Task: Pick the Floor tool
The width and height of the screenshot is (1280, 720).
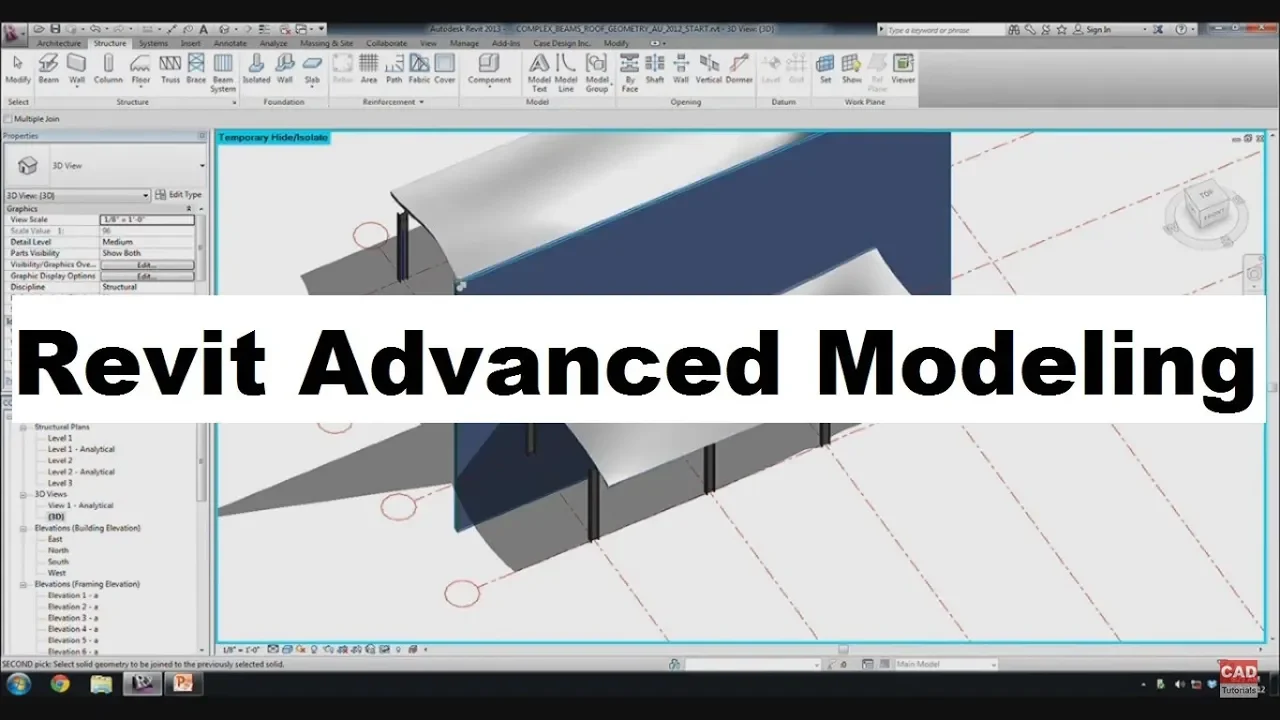Action: pyautogui.click(x=141, y=68)
